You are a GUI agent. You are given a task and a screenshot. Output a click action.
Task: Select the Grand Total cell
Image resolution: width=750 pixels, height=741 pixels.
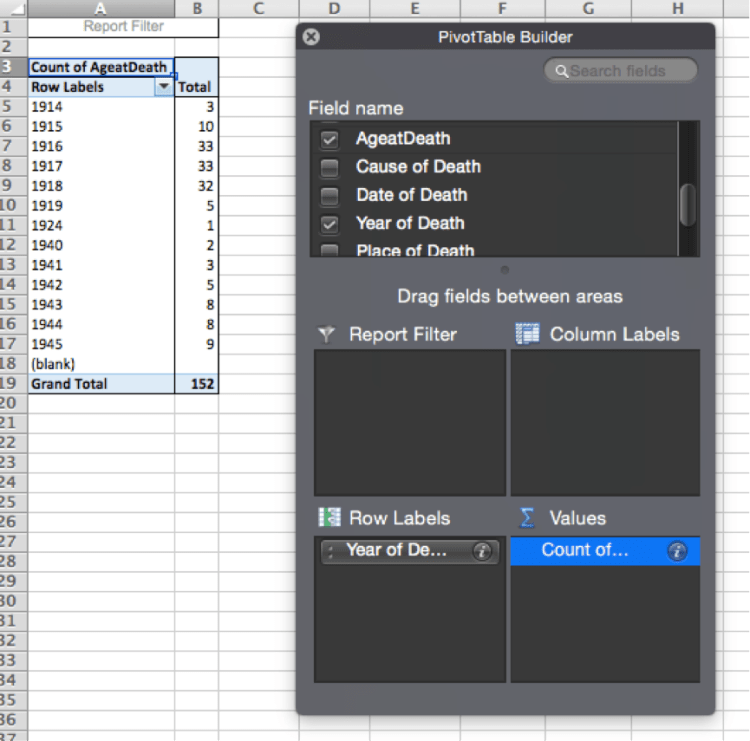[100, 384]
